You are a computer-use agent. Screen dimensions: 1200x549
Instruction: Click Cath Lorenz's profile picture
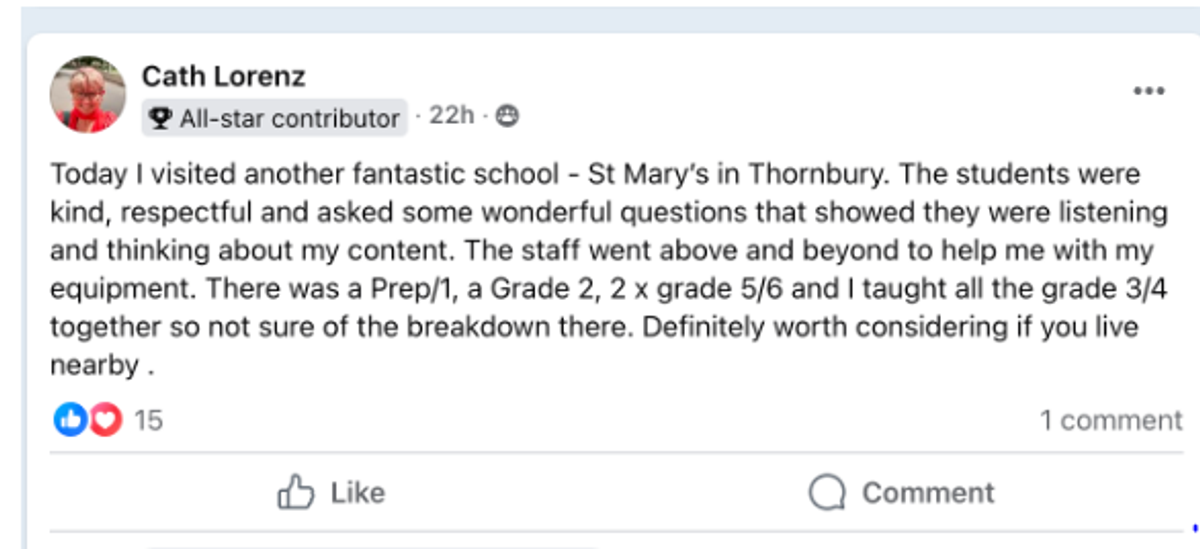(88, 94)
